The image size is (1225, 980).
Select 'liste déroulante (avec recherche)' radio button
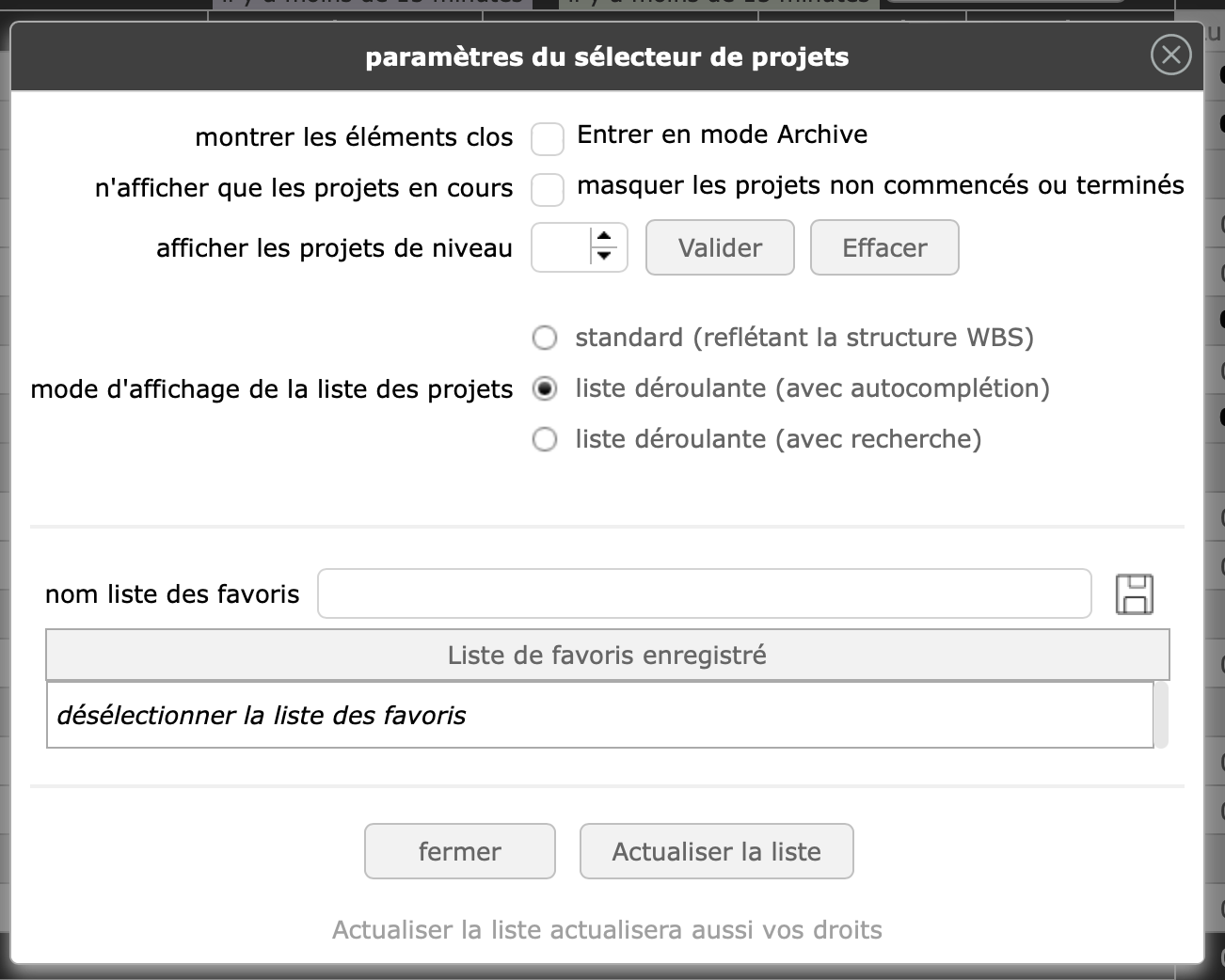545,439
